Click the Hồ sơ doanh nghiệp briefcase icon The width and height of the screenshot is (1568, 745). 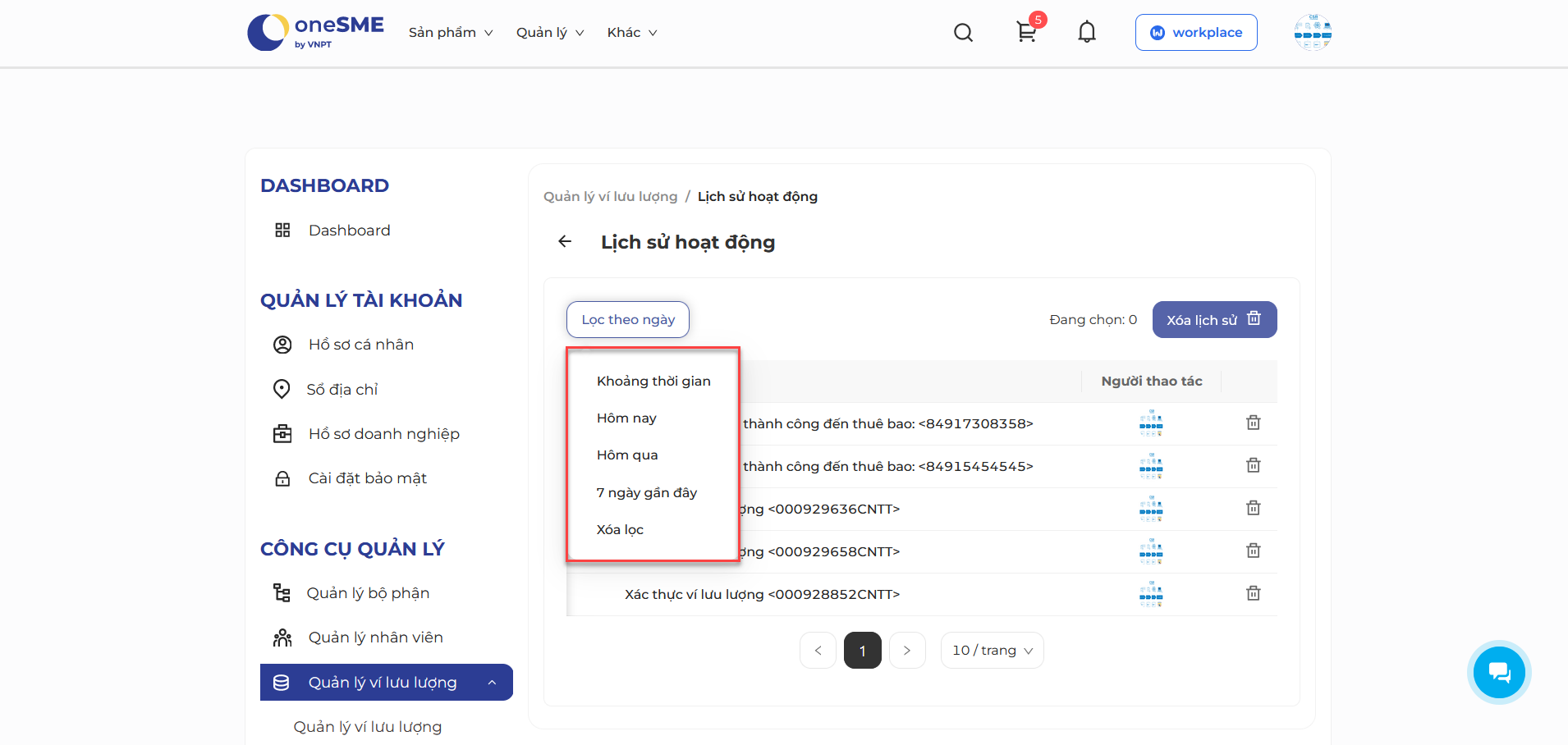tap(282, 433)
